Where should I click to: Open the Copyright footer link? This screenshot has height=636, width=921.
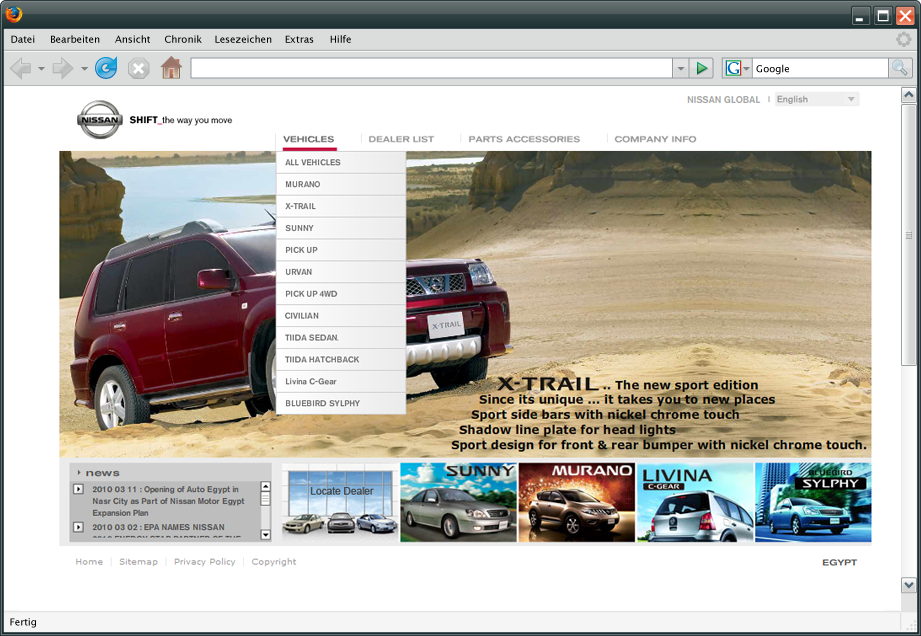[x=274, y=562]
